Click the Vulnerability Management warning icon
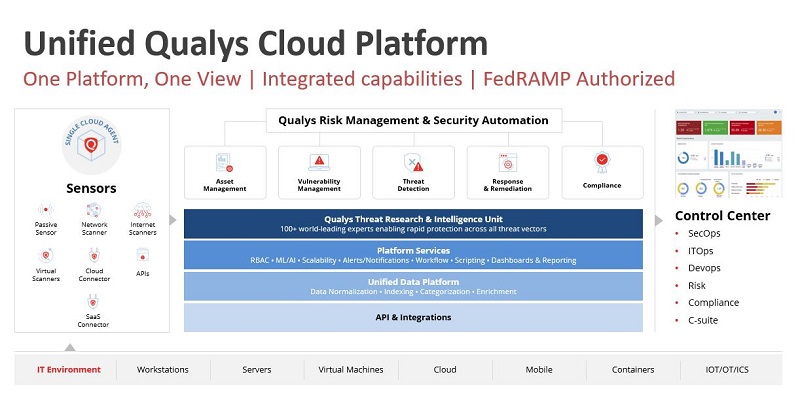Image resolution: width=800 pixels, height=417 pixels. pos(319,160)
